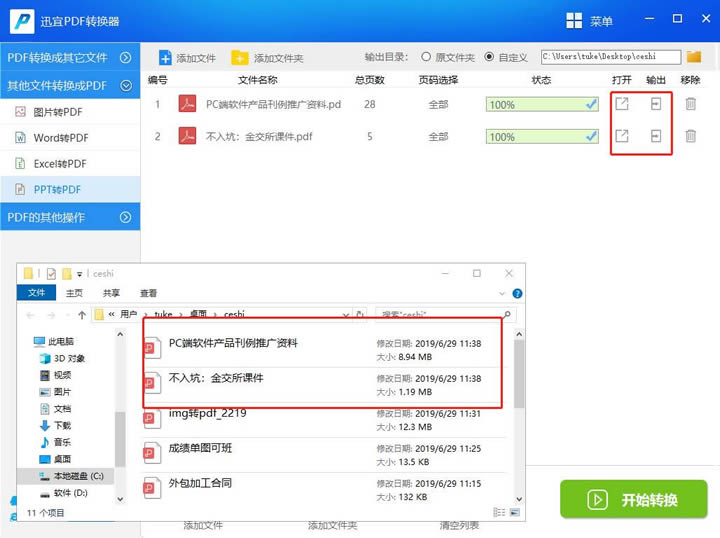The width and height of the screenshot is (720, 538).
Task: Select the img转pdf_2219 file in Explorer
Action: pyautogui.click(x=324, y=420)
